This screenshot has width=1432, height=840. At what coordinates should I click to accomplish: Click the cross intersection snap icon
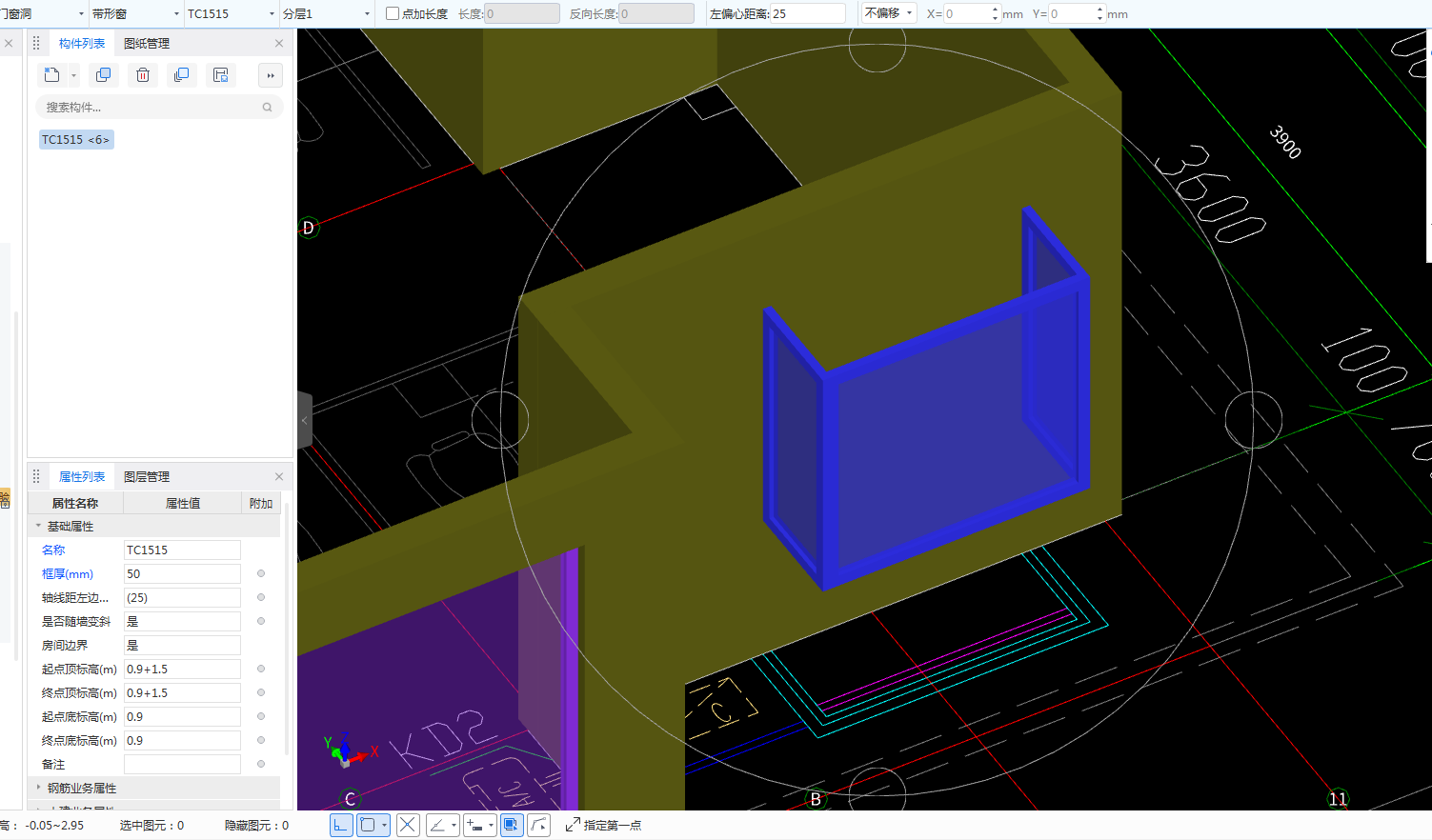[408, 826]
